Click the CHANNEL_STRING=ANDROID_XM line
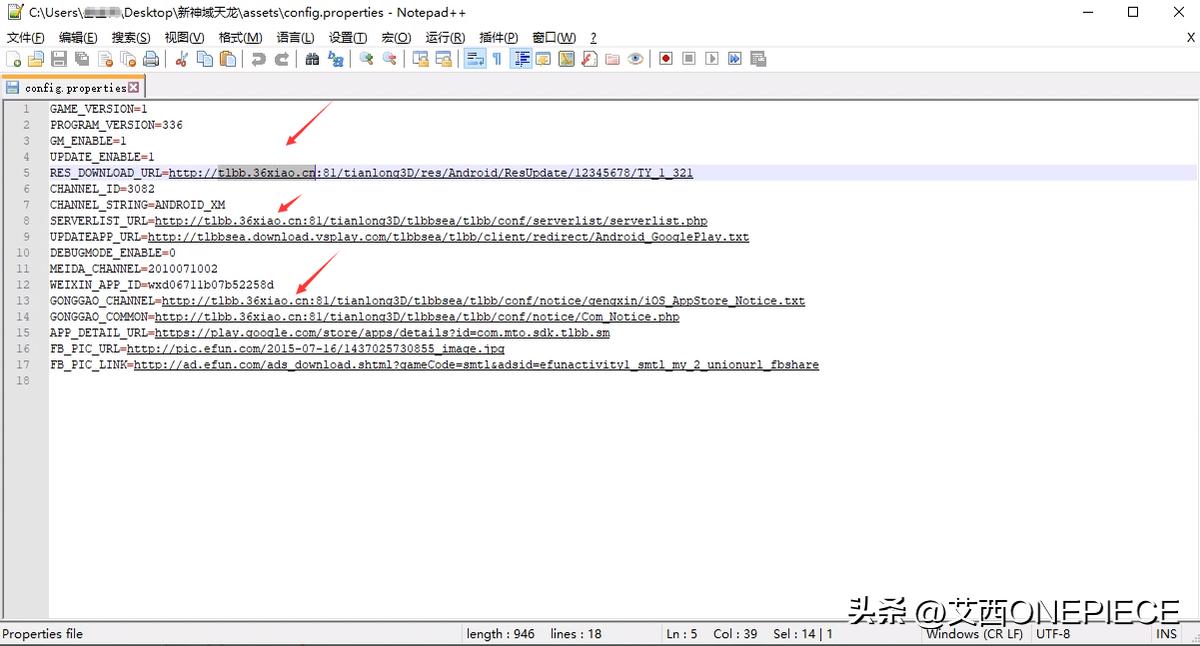1200x646 pixels. pyautogui.click(x=138, y=205)
